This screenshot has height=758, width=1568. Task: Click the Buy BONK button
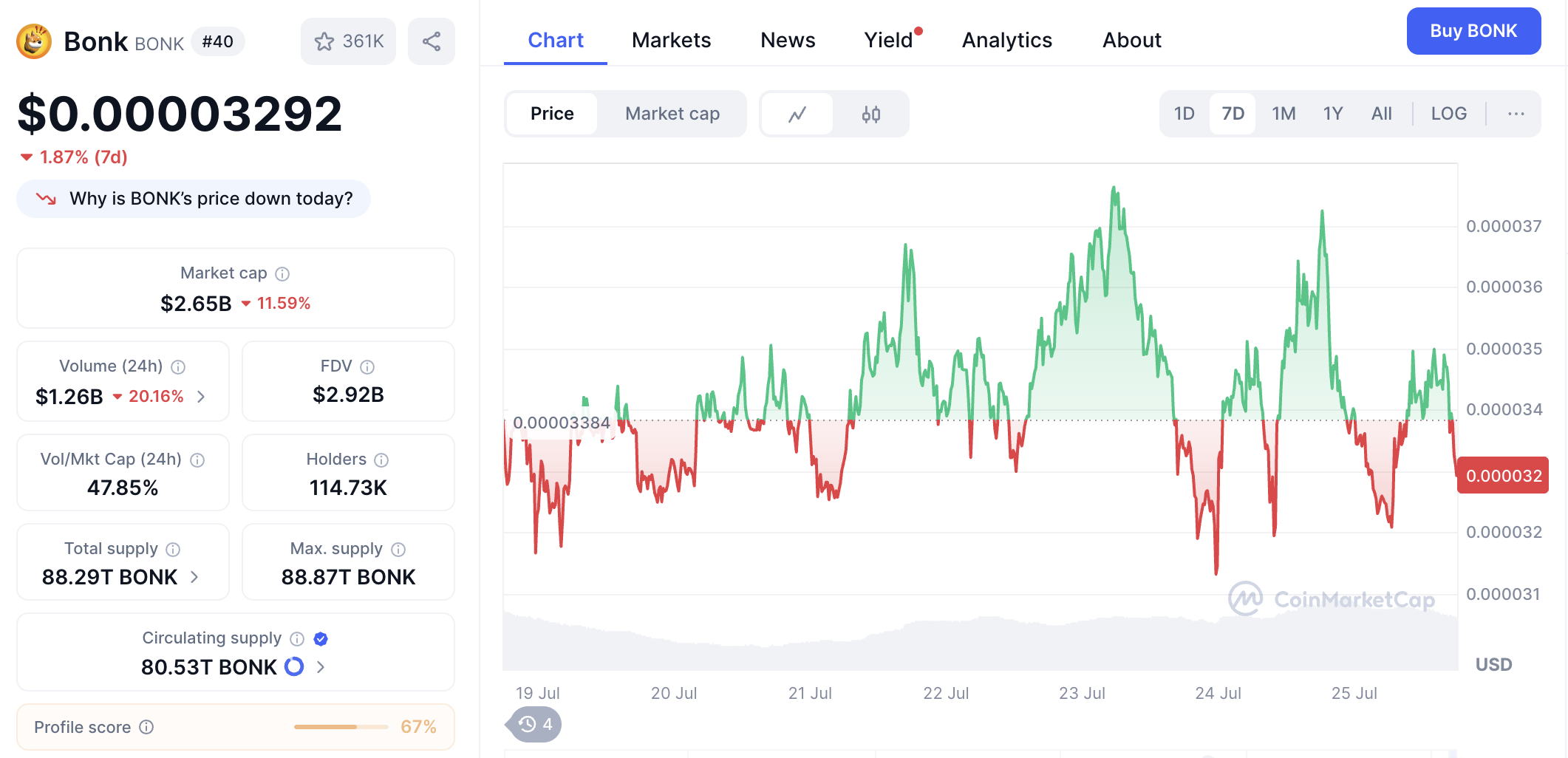[x=1473, y=31]
